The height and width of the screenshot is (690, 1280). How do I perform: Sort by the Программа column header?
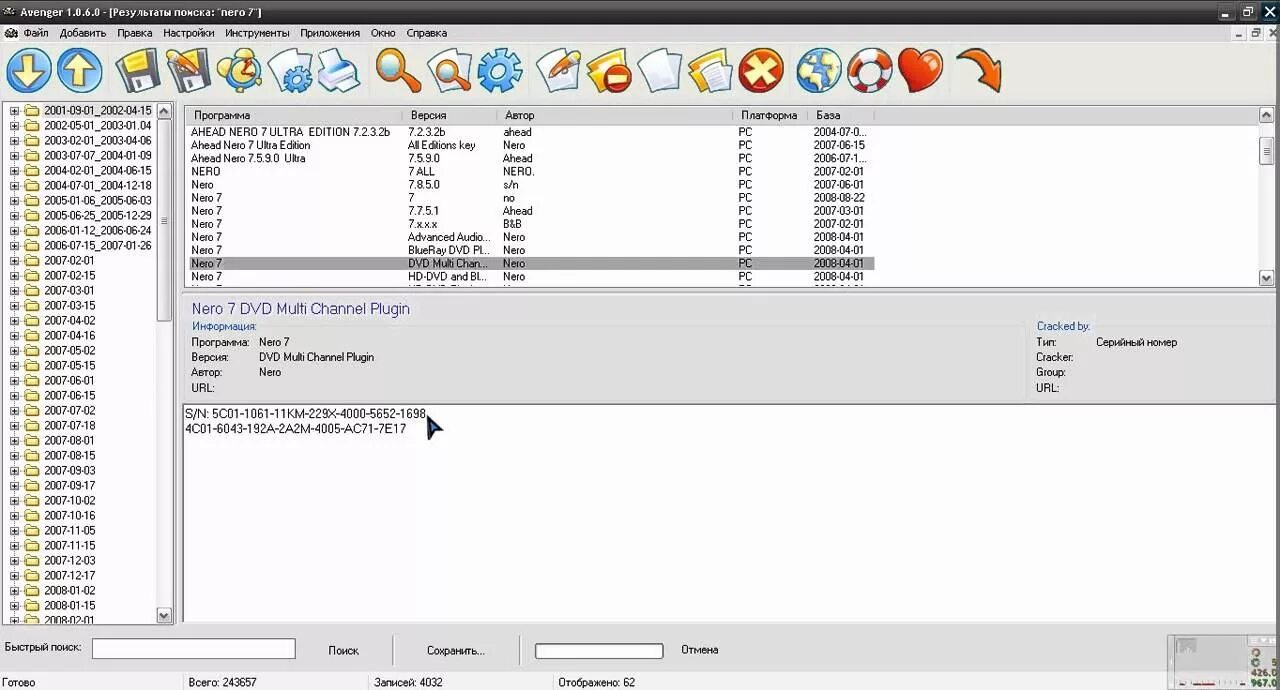click(294, 115)
